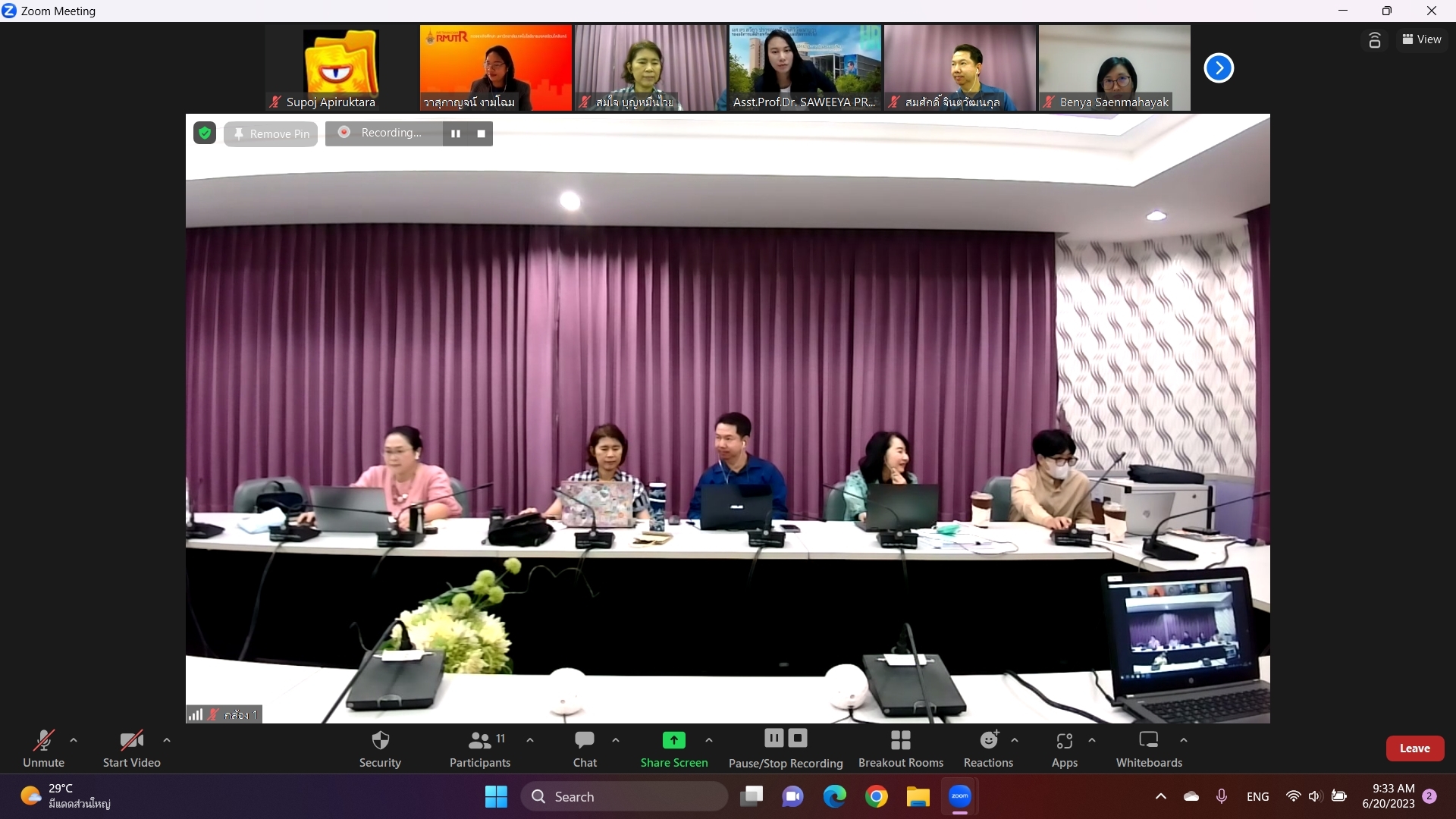
Task: Stop recording from bottom toolbar
Action: [798, 738]
